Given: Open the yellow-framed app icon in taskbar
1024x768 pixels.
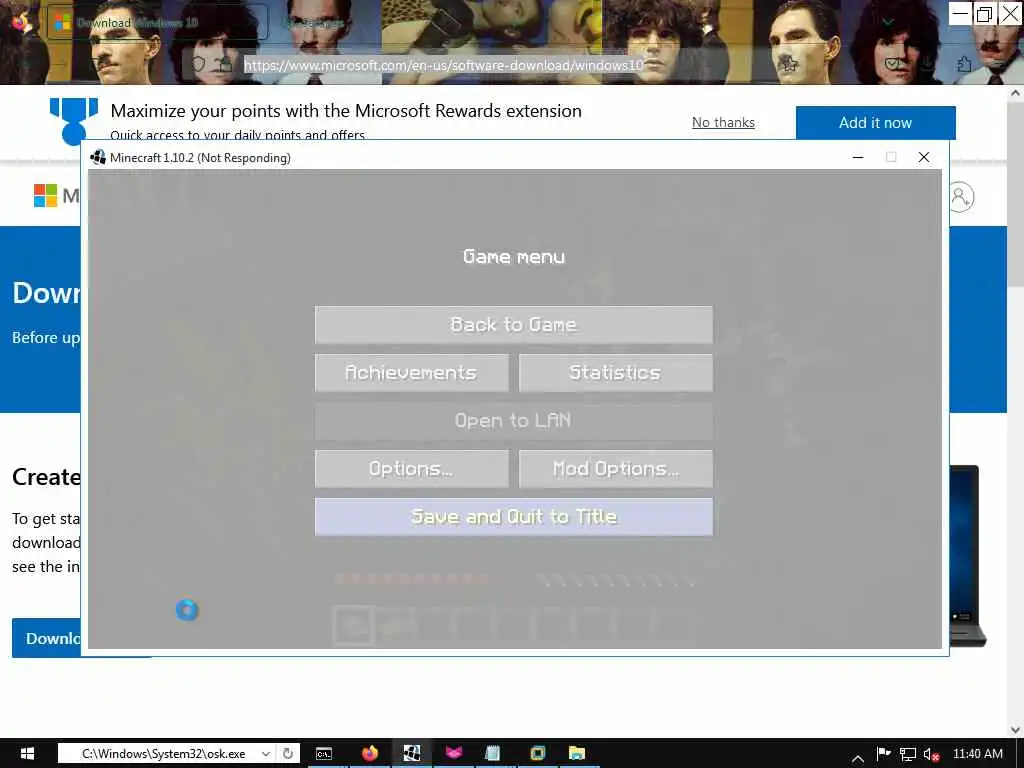Looking at the screenshot, I should click(537, 753).
